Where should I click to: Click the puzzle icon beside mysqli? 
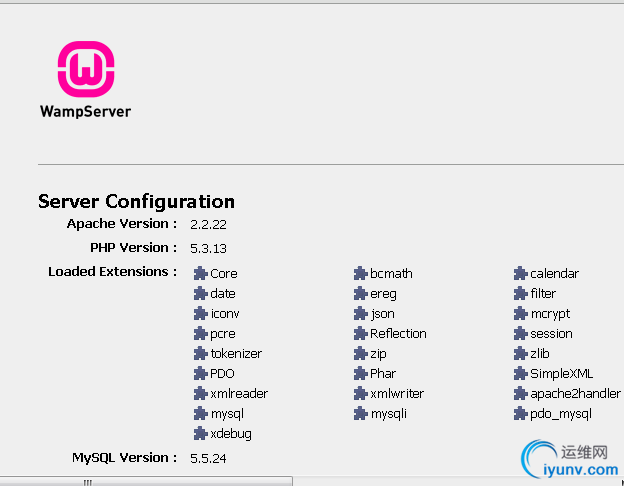click(x=361, y=414)
